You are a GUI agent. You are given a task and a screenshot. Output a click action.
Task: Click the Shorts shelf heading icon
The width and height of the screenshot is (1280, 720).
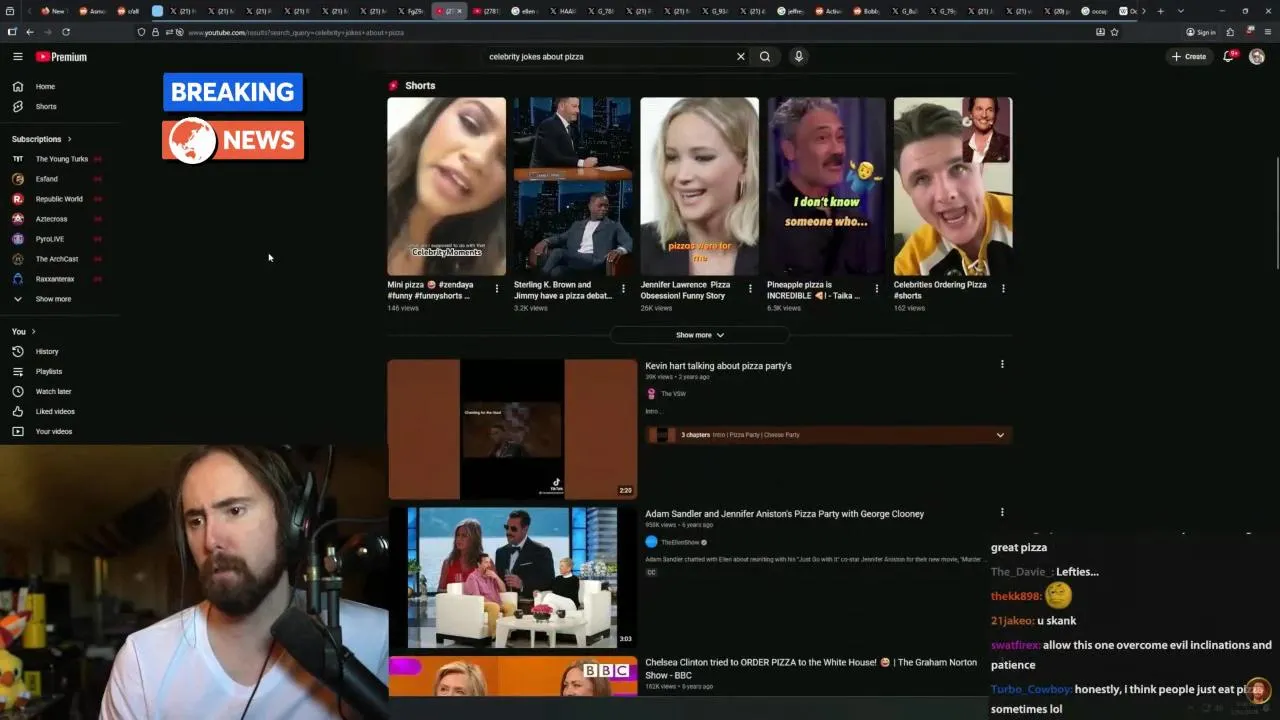[393, 86]
